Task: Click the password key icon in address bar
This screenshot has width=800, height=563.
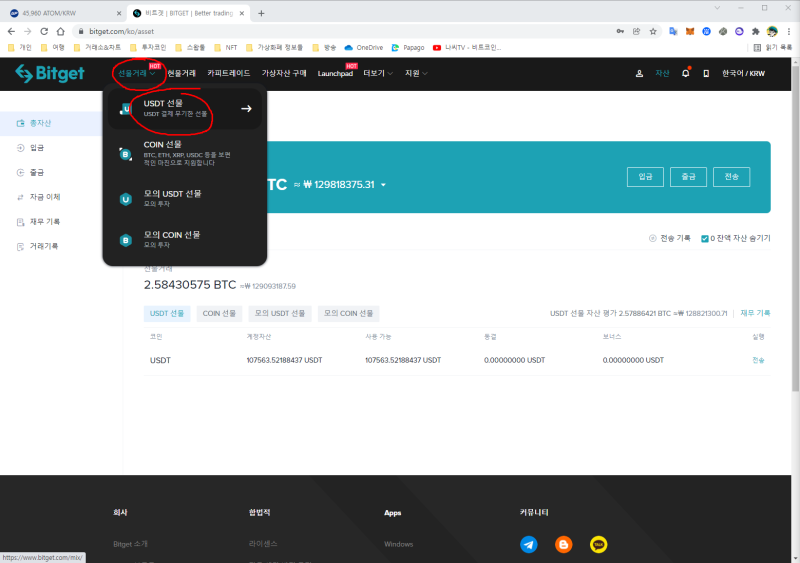Action: coord(620,32)
